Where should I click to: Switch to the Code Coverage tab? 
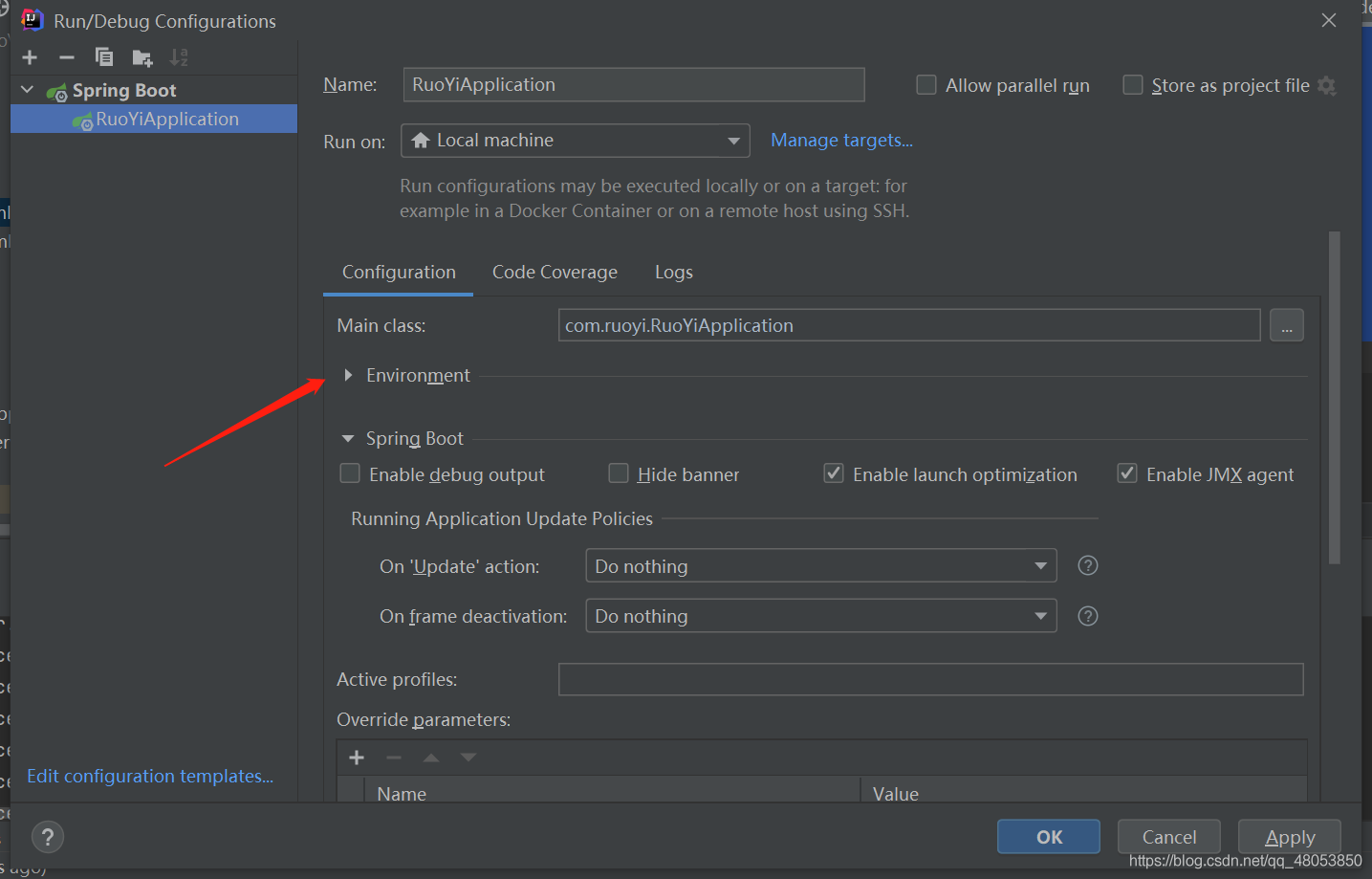pos(555,272)
